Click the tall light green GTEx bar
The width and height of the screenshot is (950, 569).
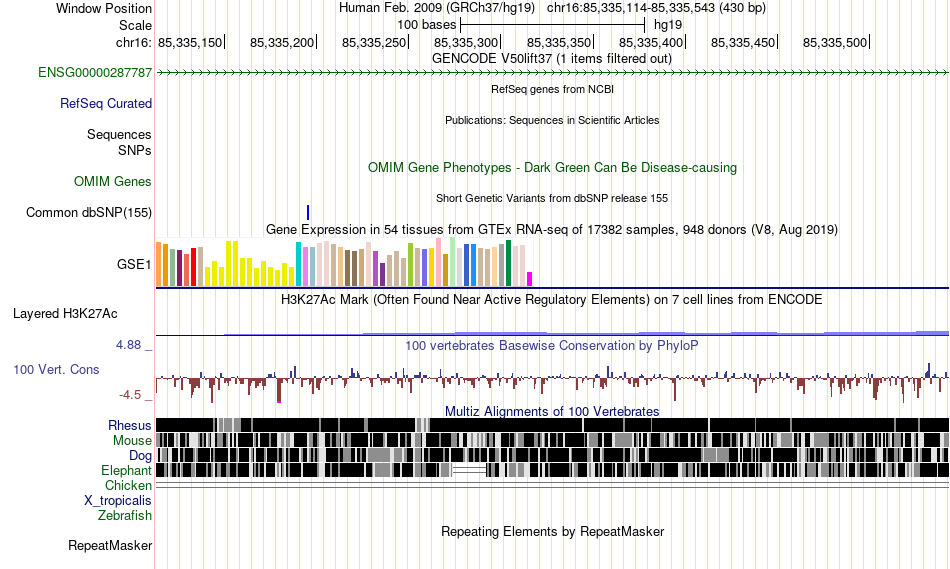click(x=453, y=261)
